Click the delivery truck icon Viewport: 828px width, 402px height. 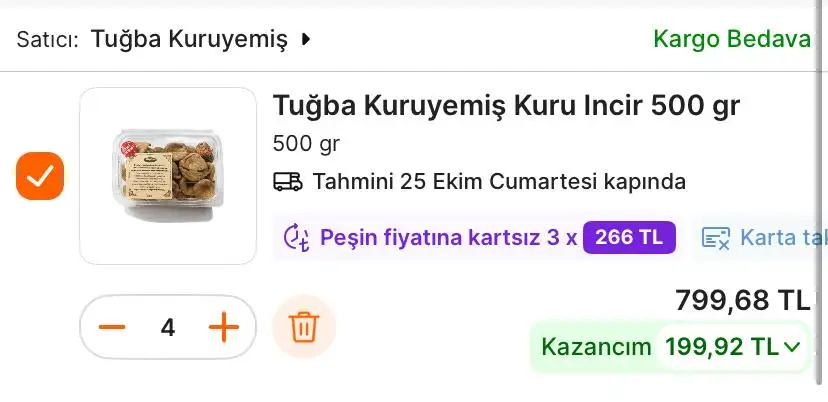click(288, 182)
